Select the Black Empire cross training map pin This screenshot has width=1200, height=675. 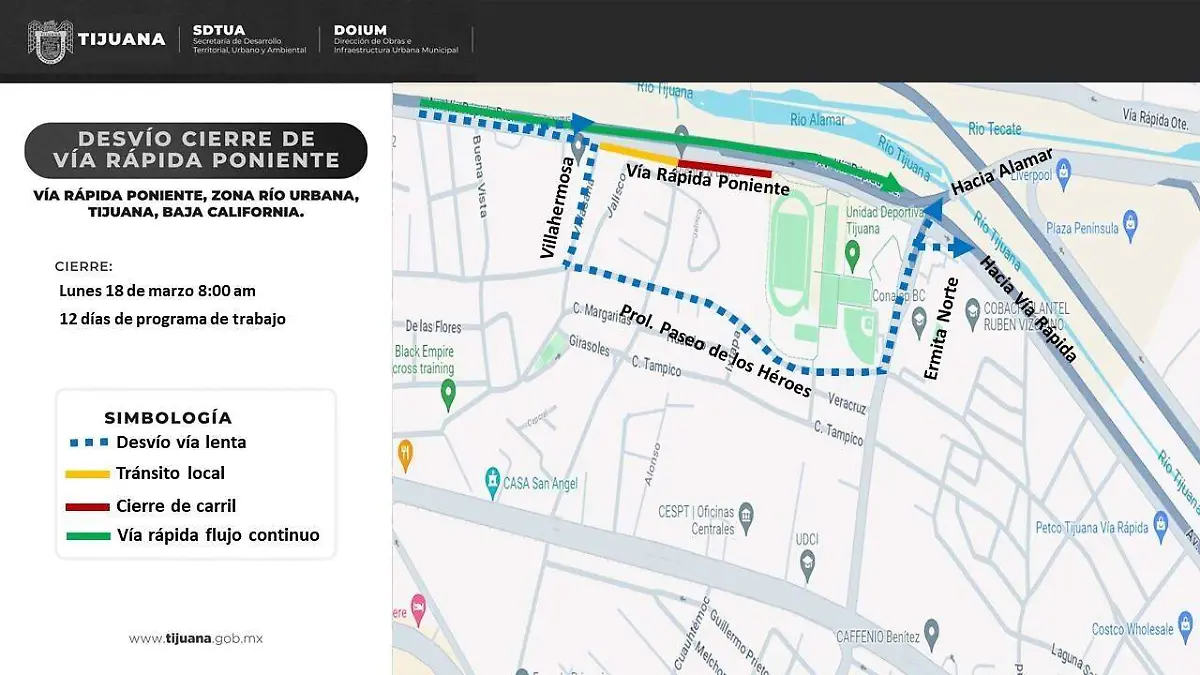(448, 394)
